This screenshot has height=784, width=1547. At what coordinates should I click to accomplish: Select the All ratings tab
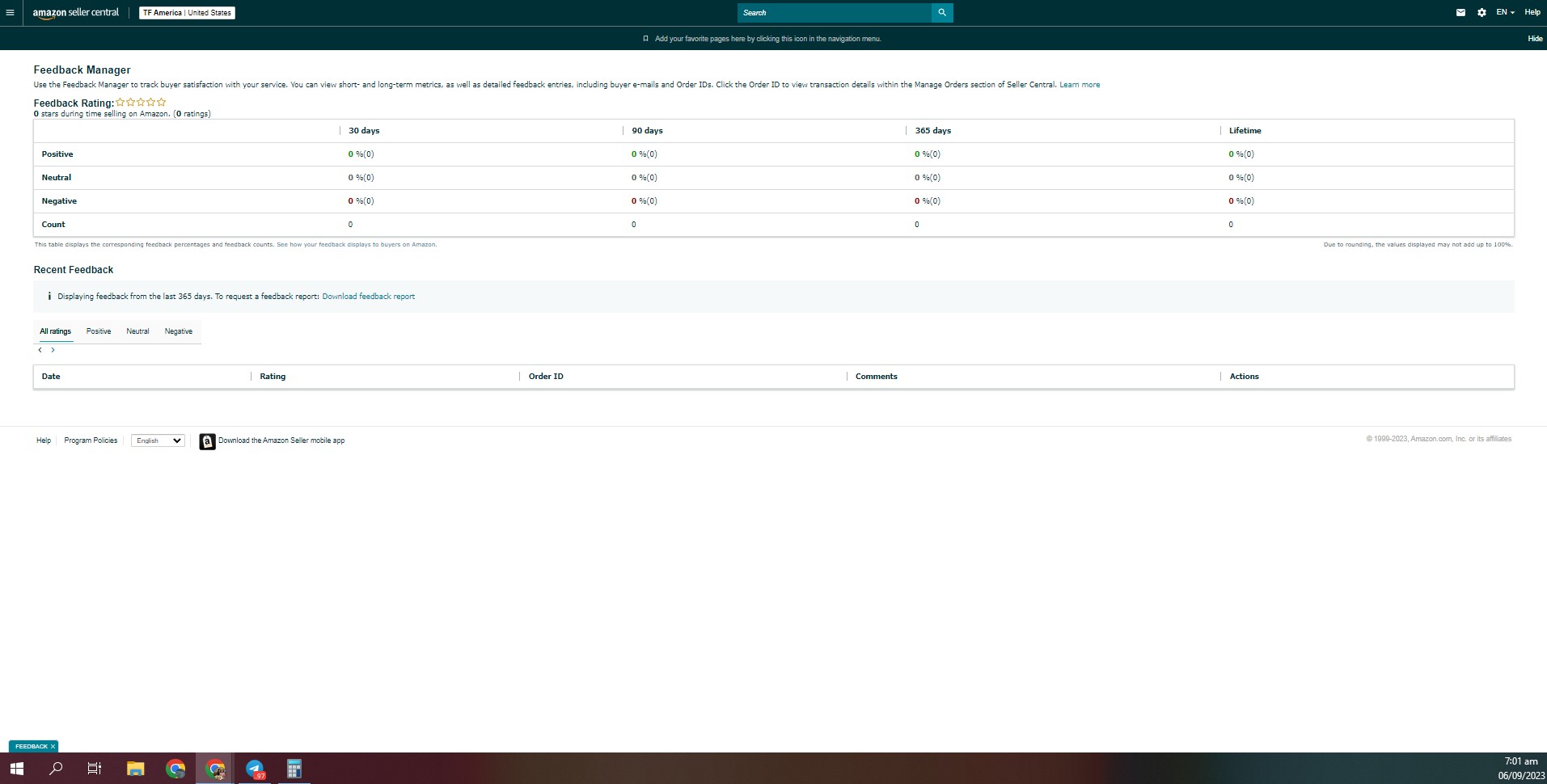point(56,331)
